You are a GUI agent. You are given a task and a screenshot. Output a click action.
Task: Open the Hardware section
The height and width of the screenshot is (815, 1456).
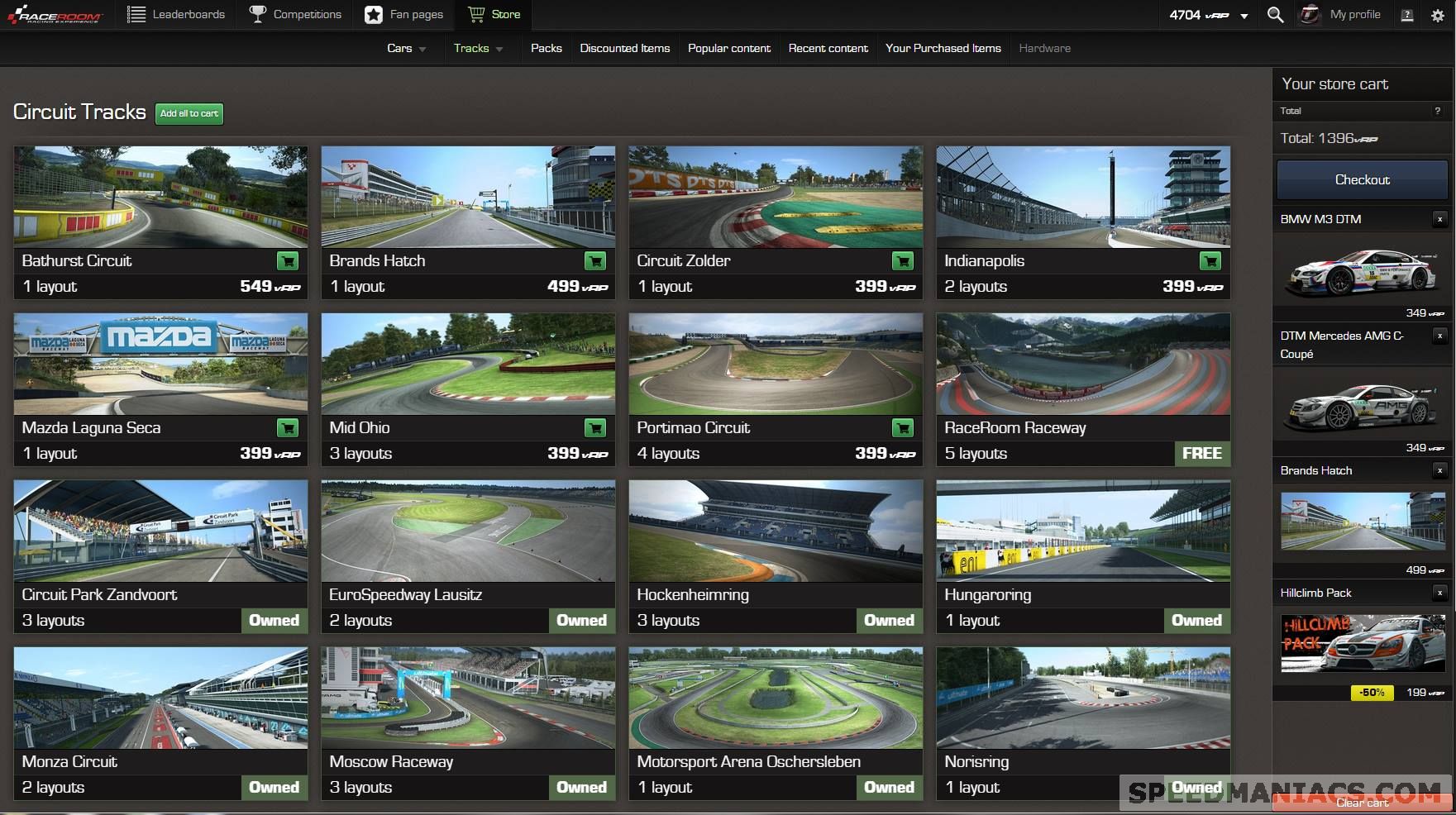pyautogui.click(x=1043, y=48)
